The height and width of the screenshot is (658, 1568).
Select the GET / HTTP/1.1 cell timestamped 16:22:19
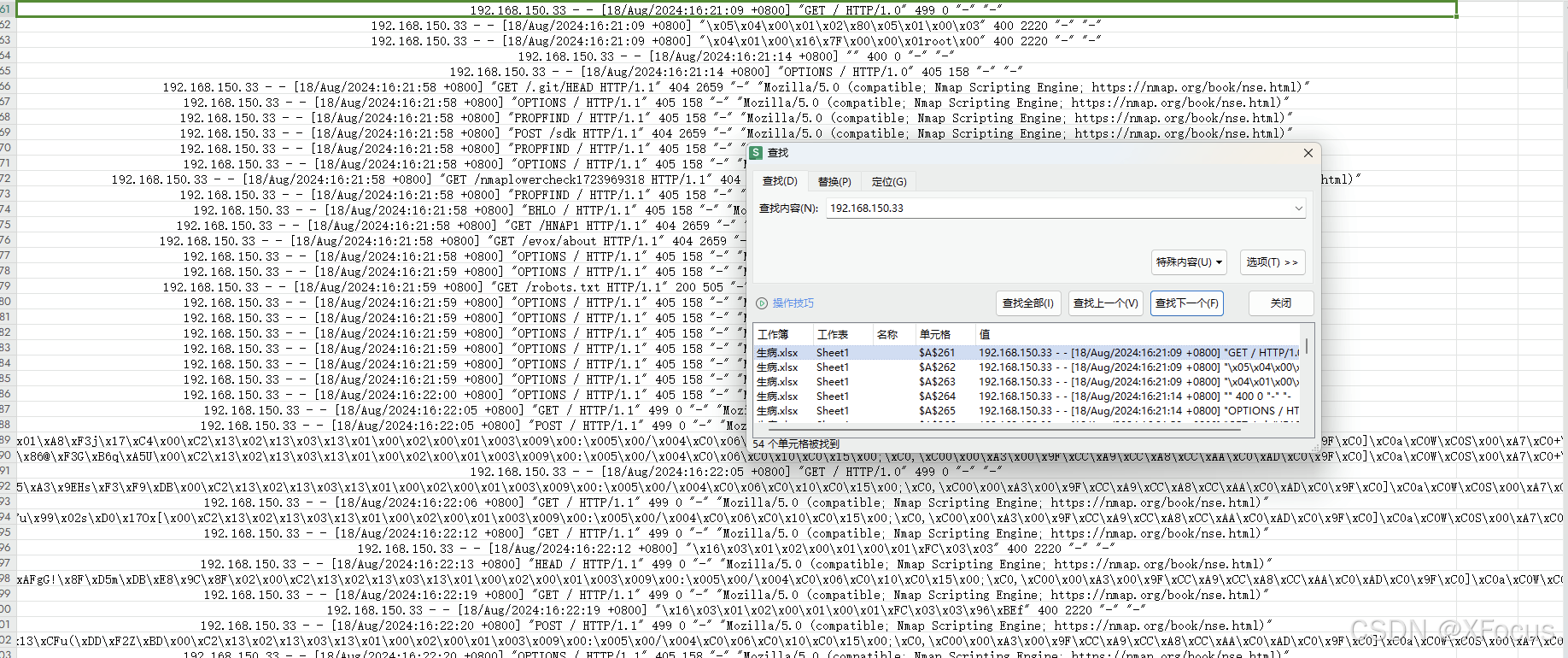(736, 595)
